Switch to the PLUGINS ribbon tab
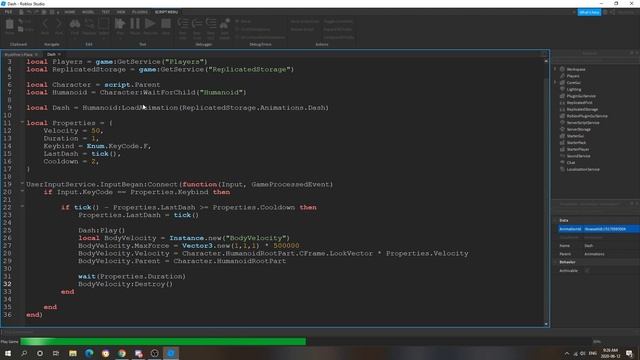This screenshot has height=360, width=640. click(x=140, y=12)
